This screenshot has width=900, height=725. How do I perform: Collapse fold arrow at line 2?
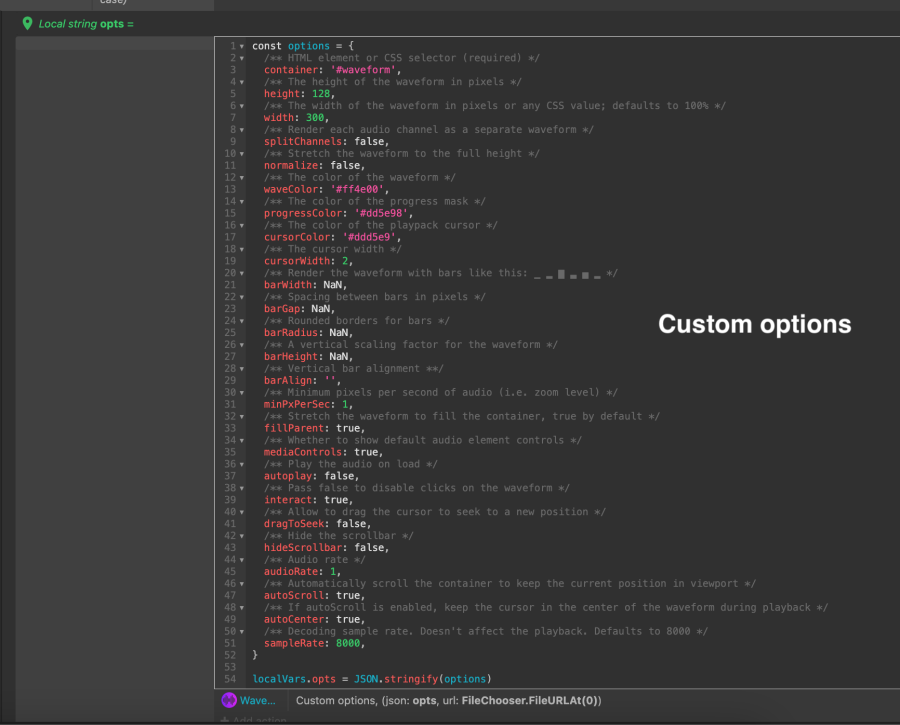point(242,59)
